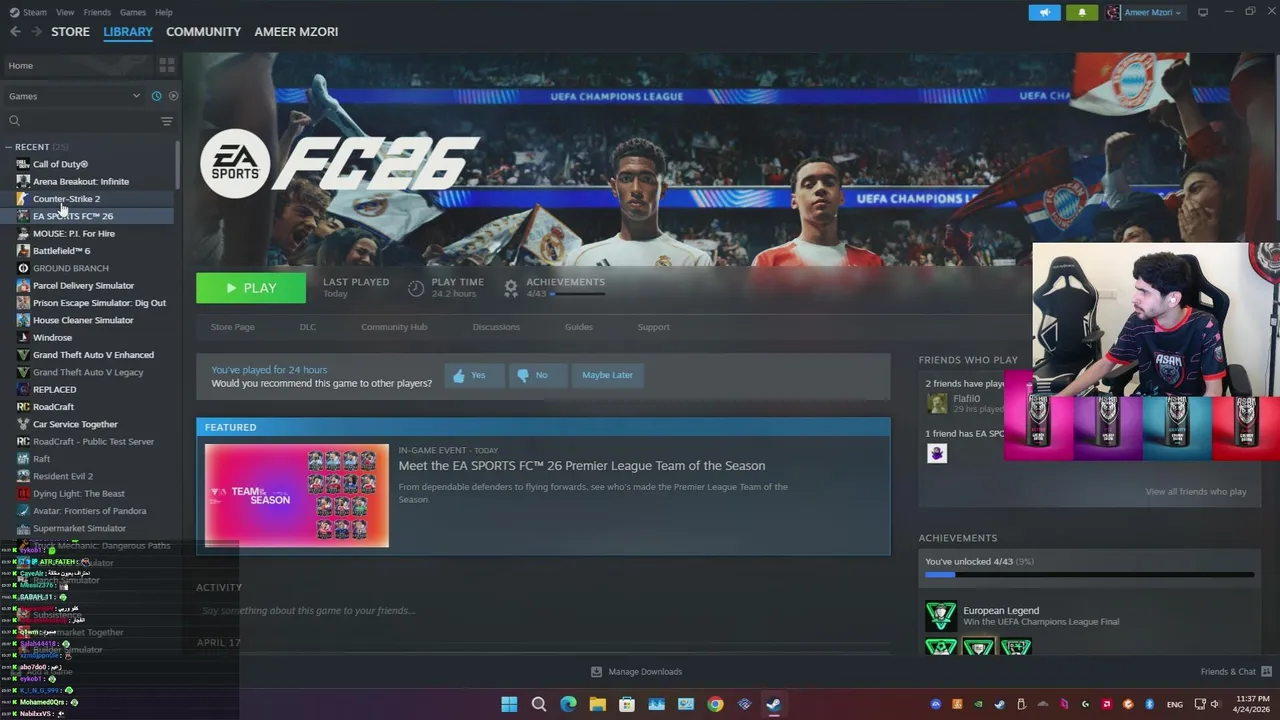Click the RoadCraft game icon
1280x720 pixels.
(x=23, y=407)
